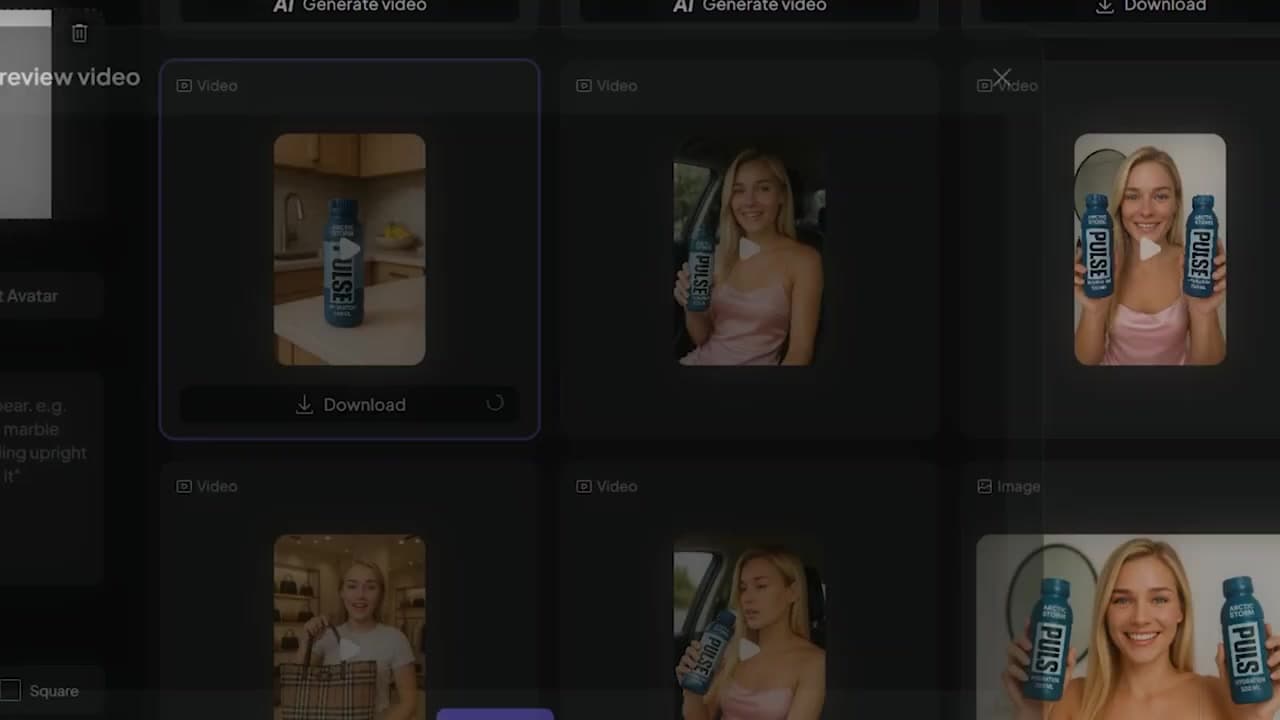Click the Video type icon on the shopping bag card

pos(184,486)
